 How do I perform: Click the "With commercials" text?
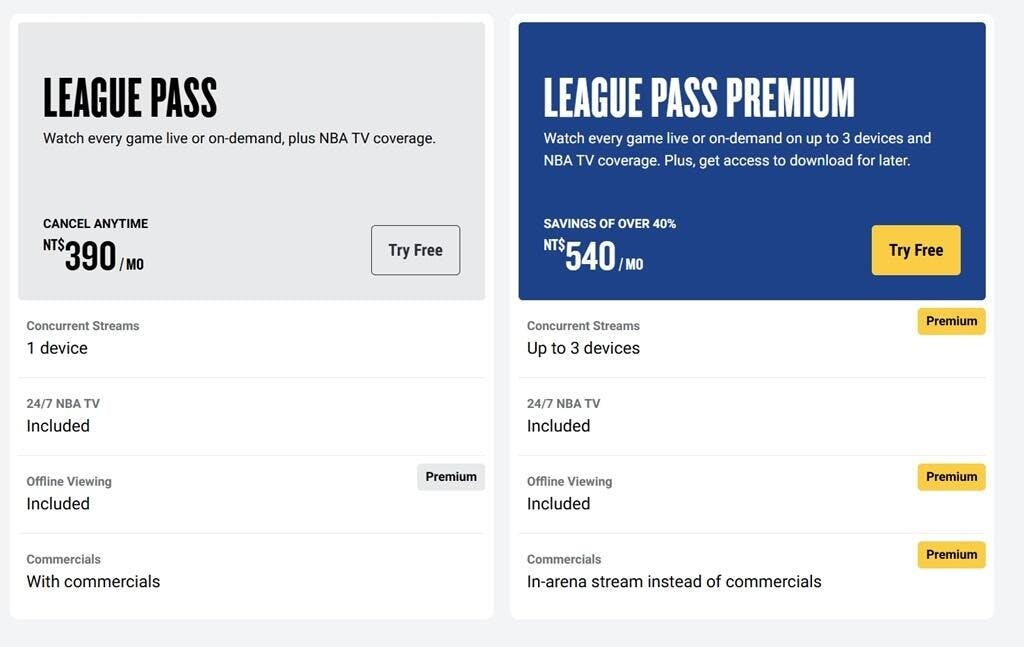click(93, 581)
